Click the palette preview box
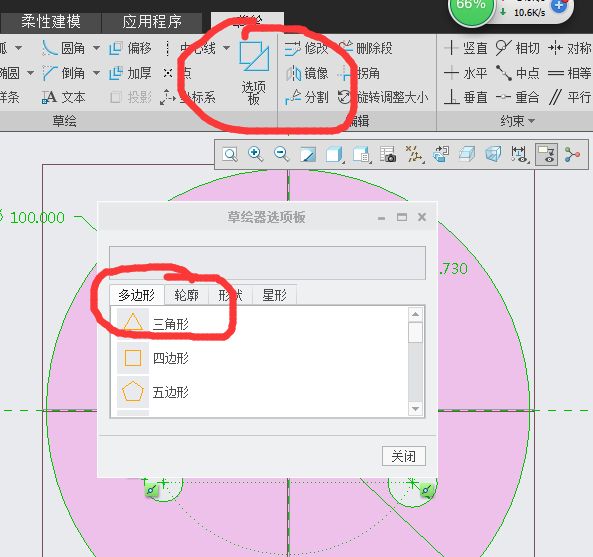The width and height of the screenshot is (593, 557). coord(267,263)
